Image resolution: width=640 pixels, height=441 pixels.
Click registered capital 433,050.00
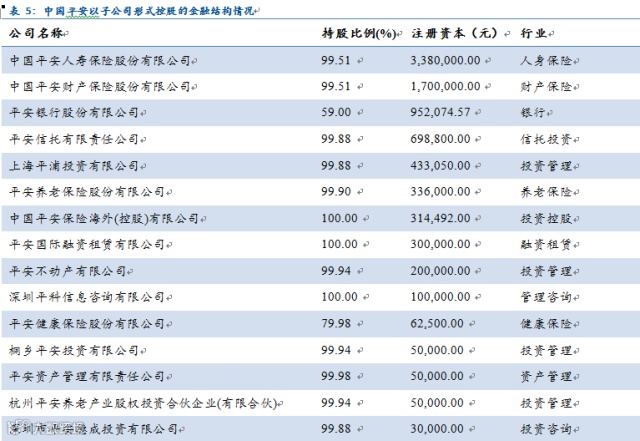click(x=440, y=165)
